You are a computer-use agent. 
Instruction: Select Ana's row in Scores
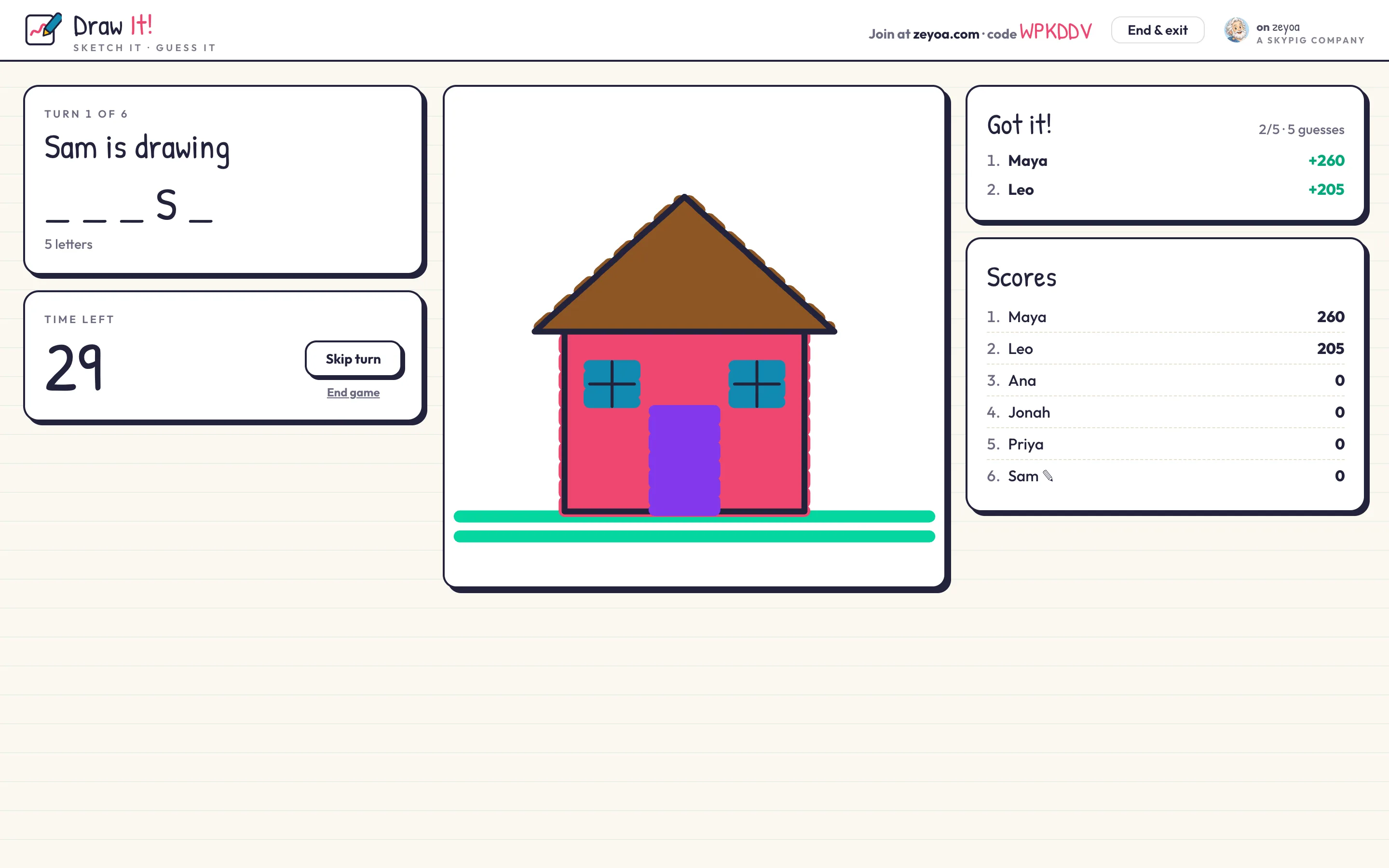1165,380
